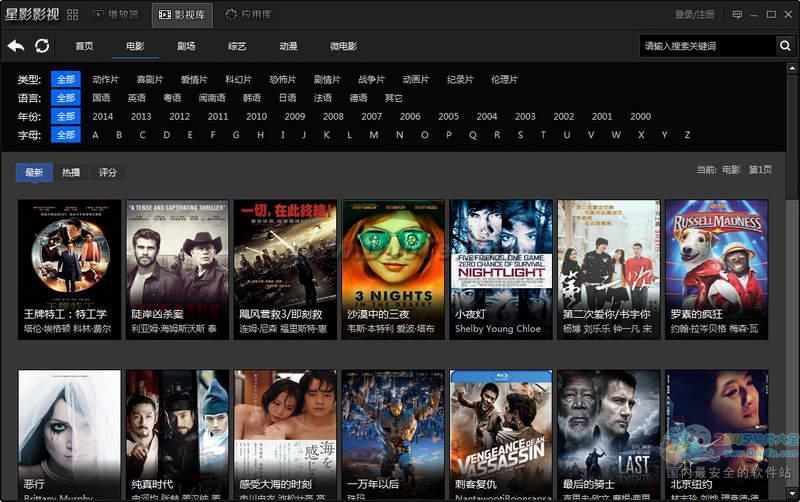
Task: Click the 登录/注册 link
Action: point(694,14)
